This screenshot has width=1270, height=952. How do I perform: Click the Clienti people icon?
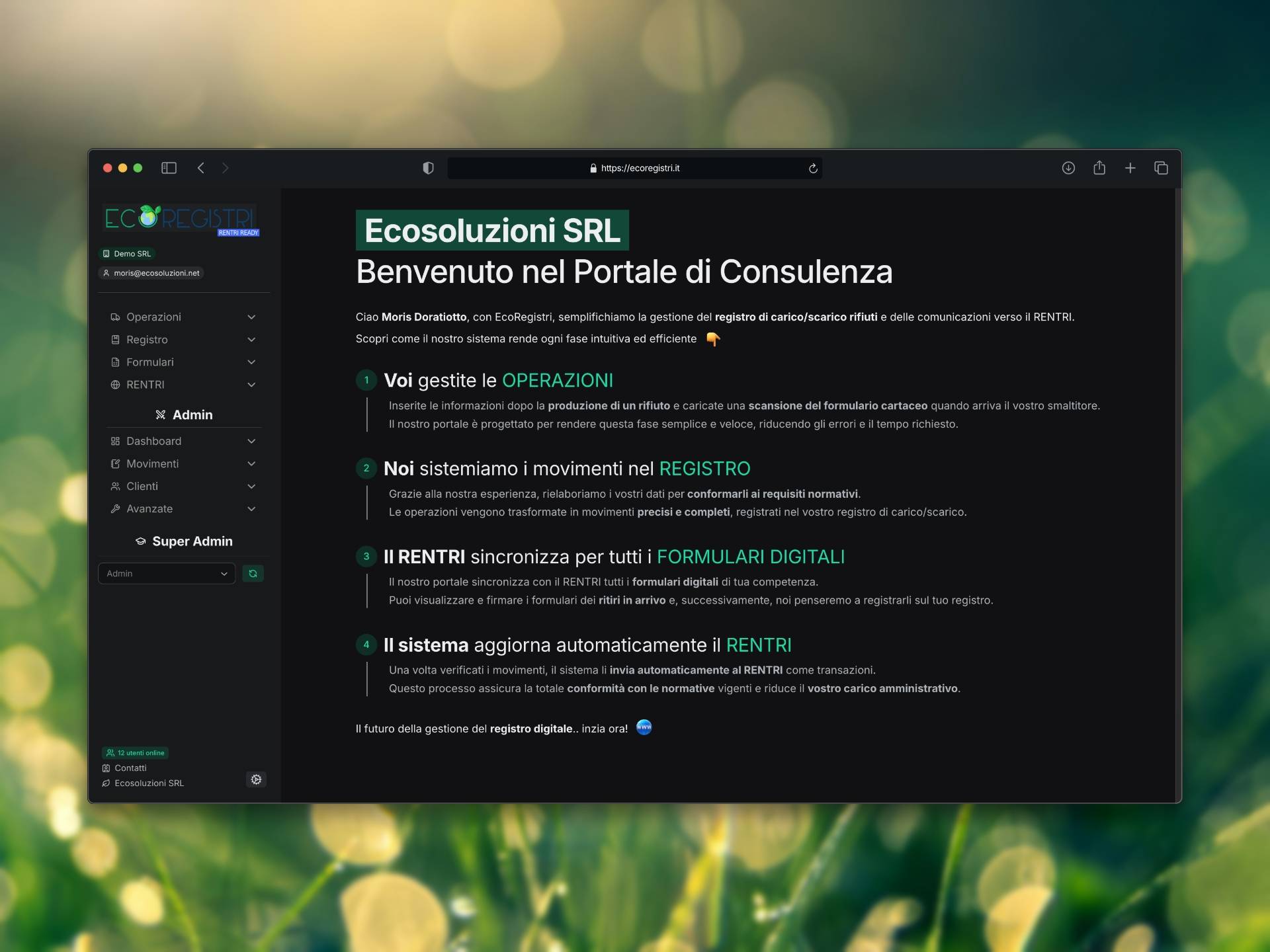tap(115, 486)
